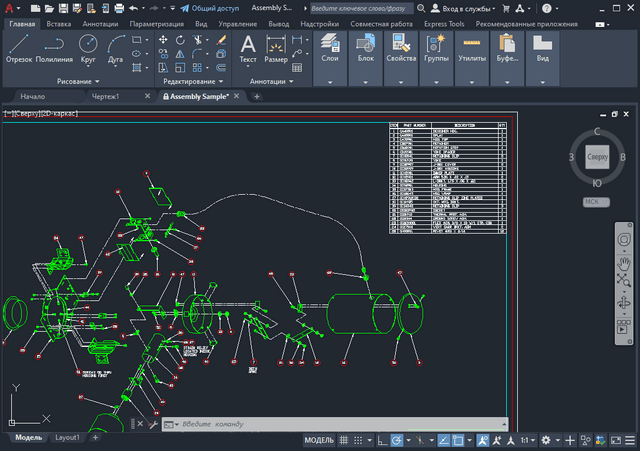Open the МСК coordinate system dropdown

point(597,202)
